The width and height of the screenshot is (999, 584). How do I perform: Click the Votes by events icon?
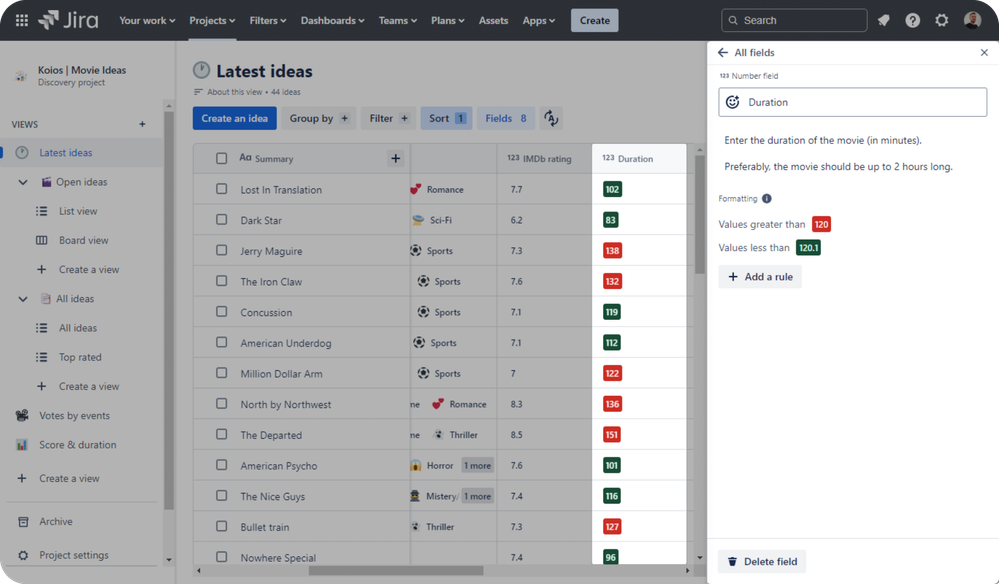tap(22, 415)
